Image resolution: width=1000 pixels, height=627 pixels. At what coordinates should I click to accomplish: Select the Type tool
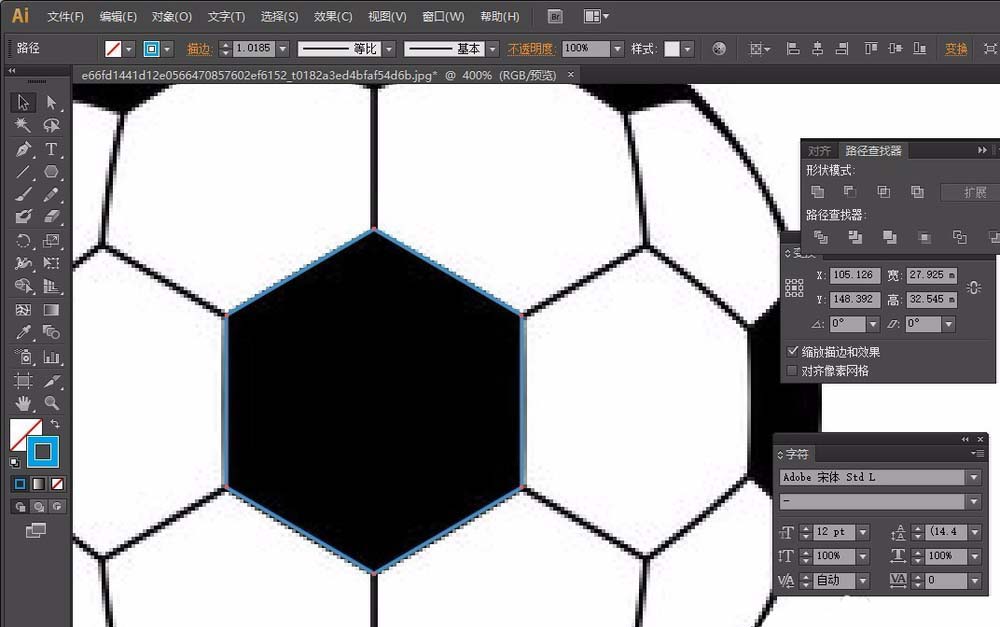(51, 149)
